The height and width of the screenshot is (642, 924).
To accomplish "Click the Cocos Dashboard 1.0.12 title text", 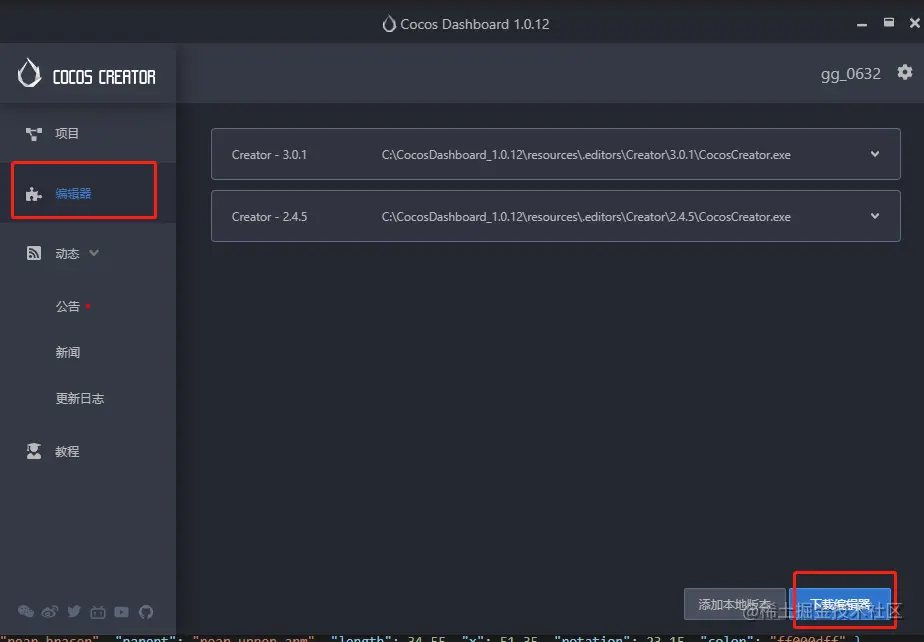I will tap(474, 24).
